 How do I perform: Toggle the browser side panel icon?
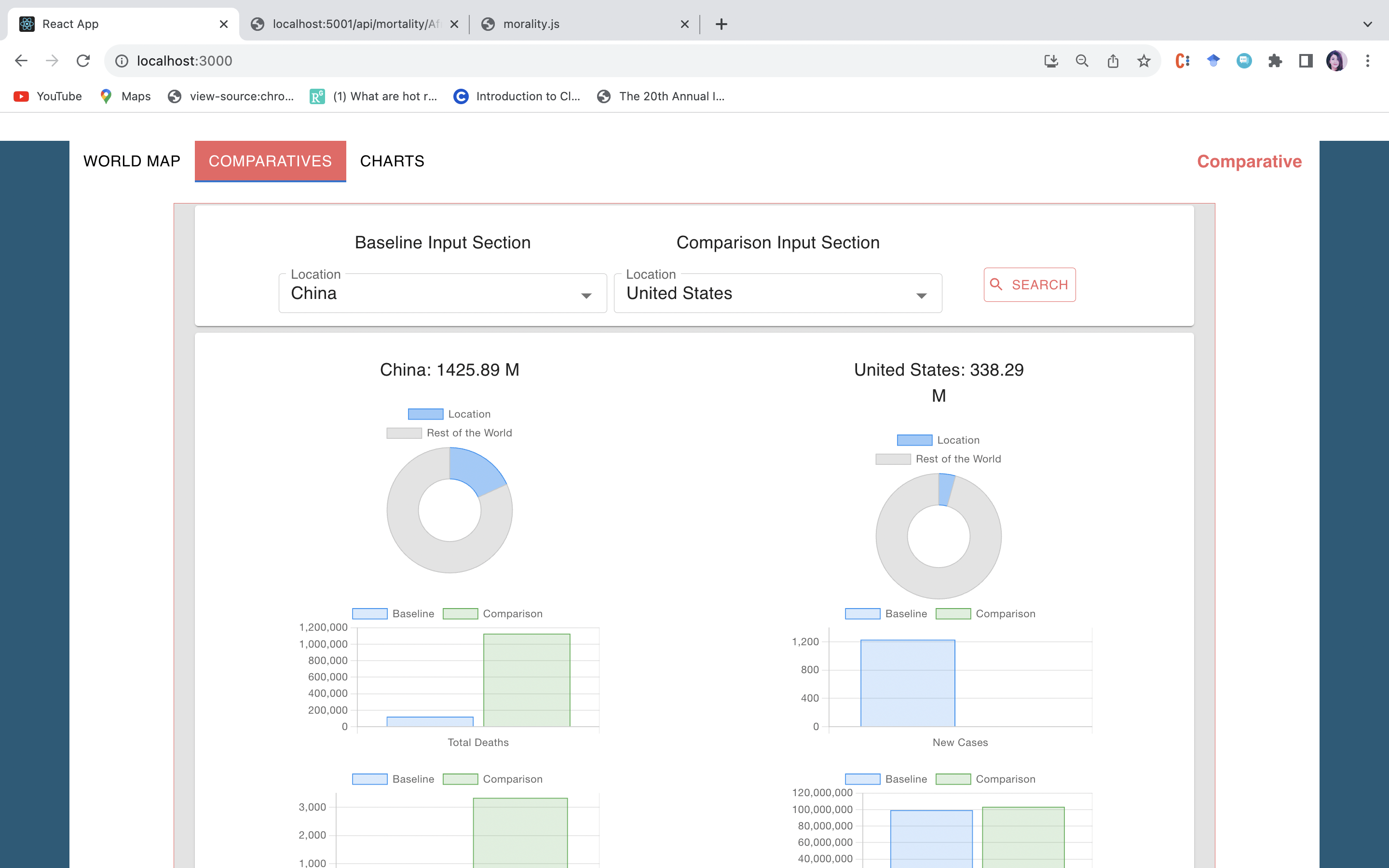point(1306,61)
